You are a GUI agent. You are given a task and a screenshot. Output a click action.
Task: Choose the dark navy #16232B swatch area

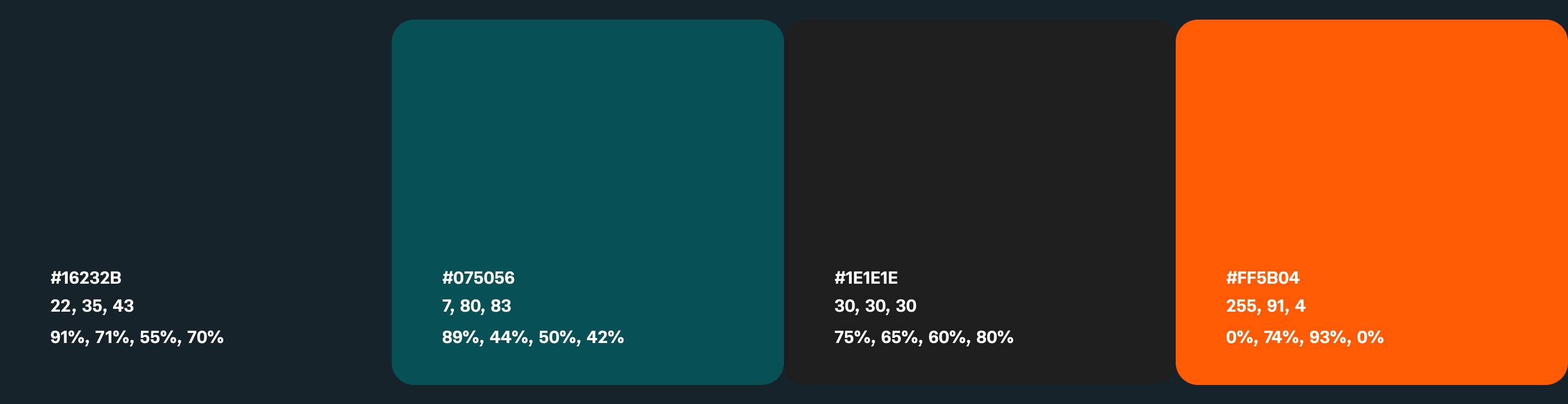coord(195,140)
